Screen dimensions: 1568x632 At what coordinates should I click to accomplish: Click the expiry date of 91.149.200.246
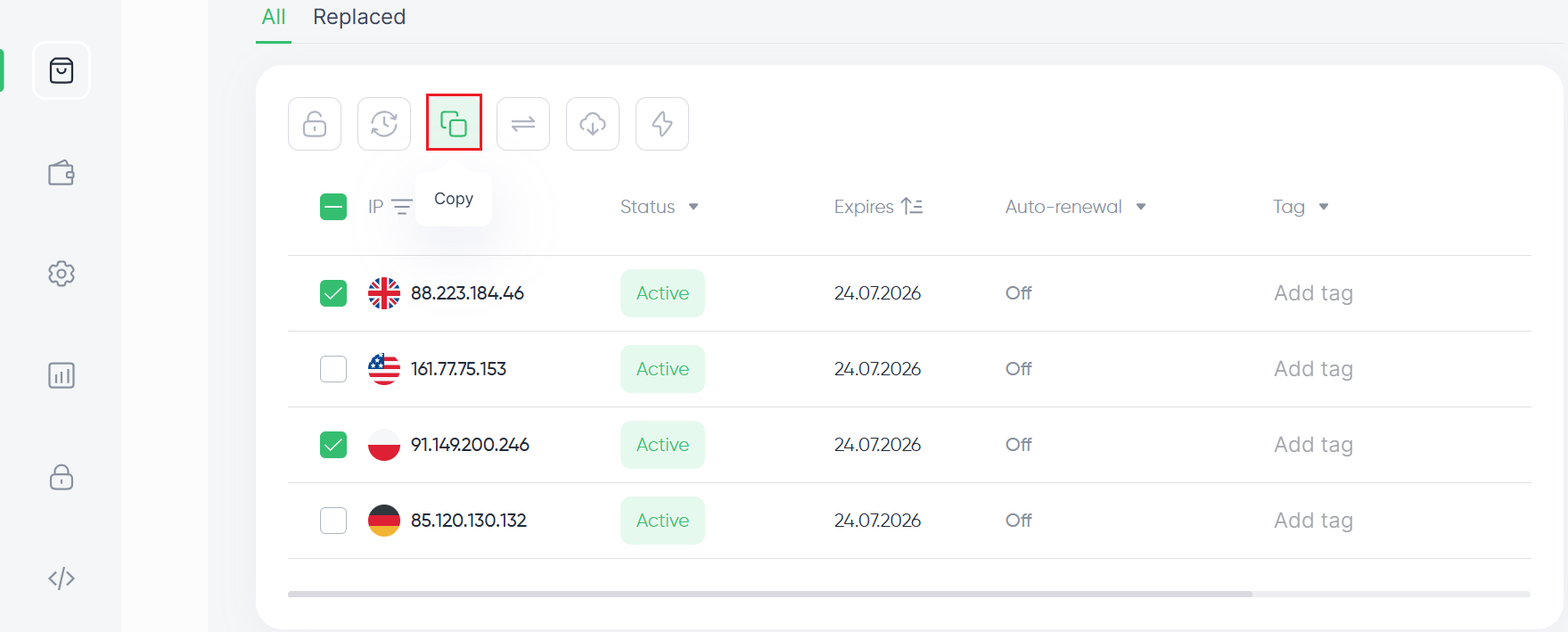coord(877,445)
